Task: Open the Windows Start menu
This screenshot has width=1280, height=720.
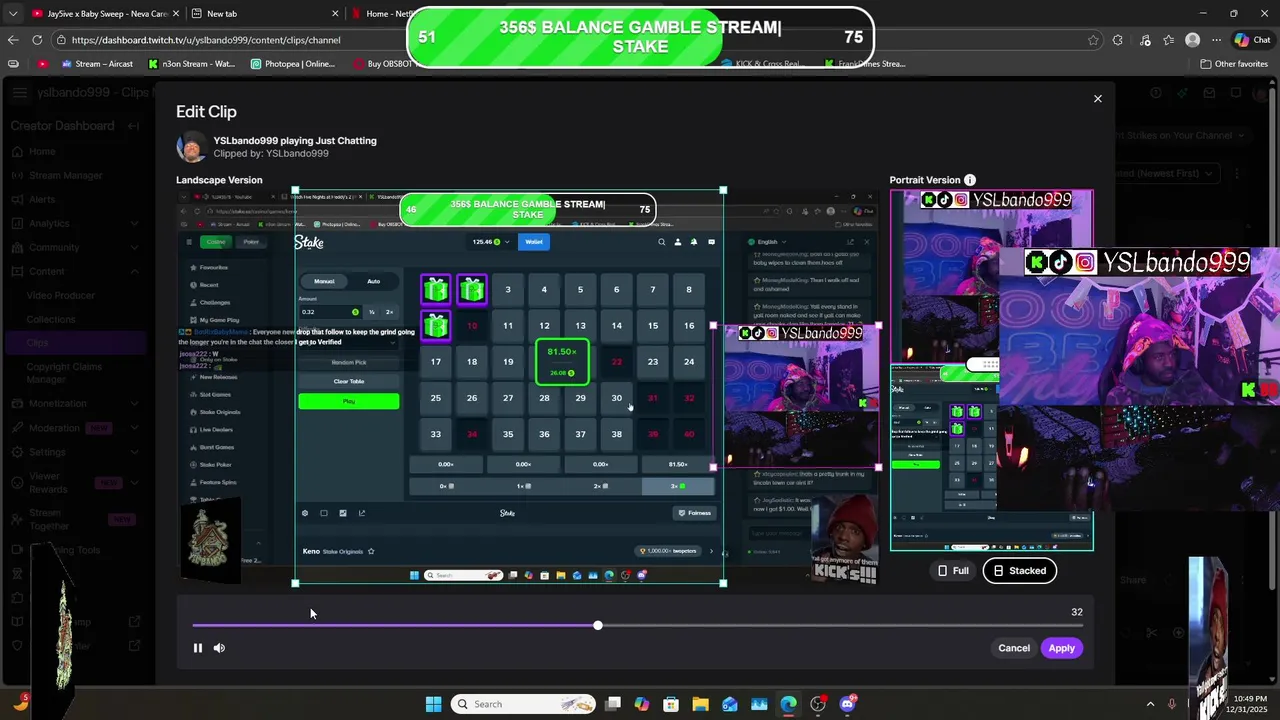Action: pyautogui.click(x=433, y=704)
